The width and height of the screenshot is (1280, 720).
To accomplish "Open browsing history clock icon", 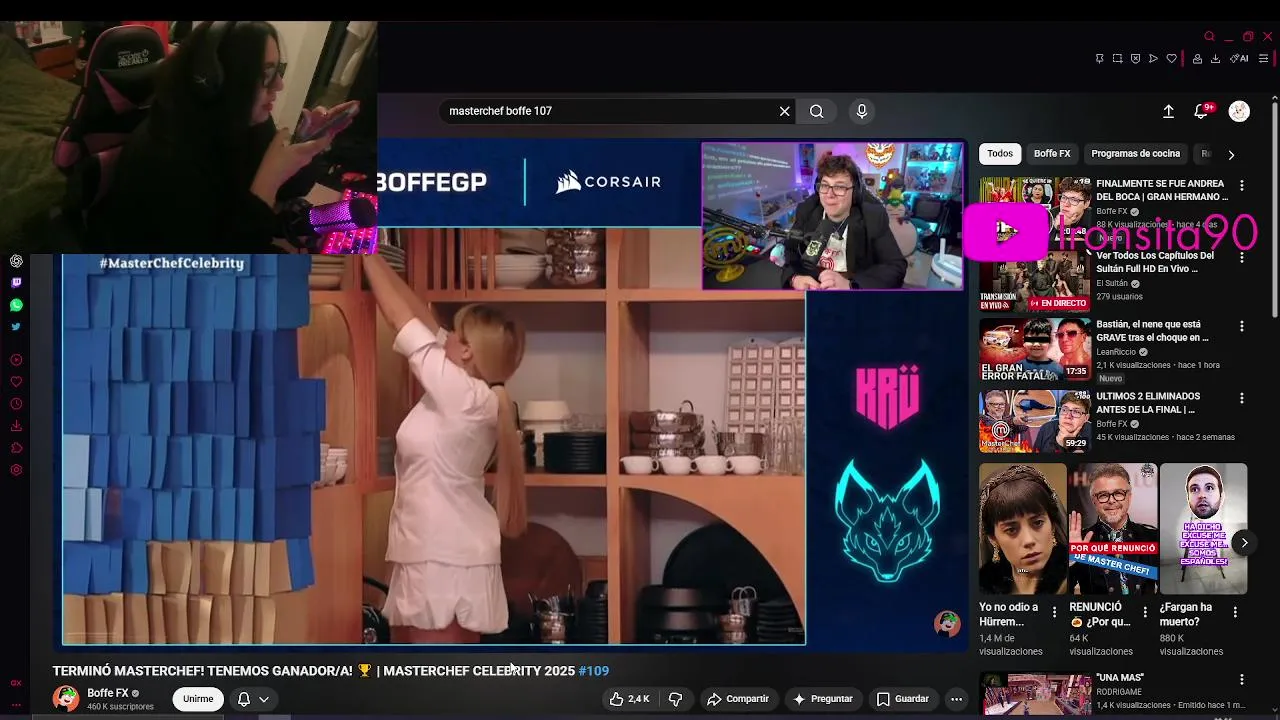I will 16,404.
